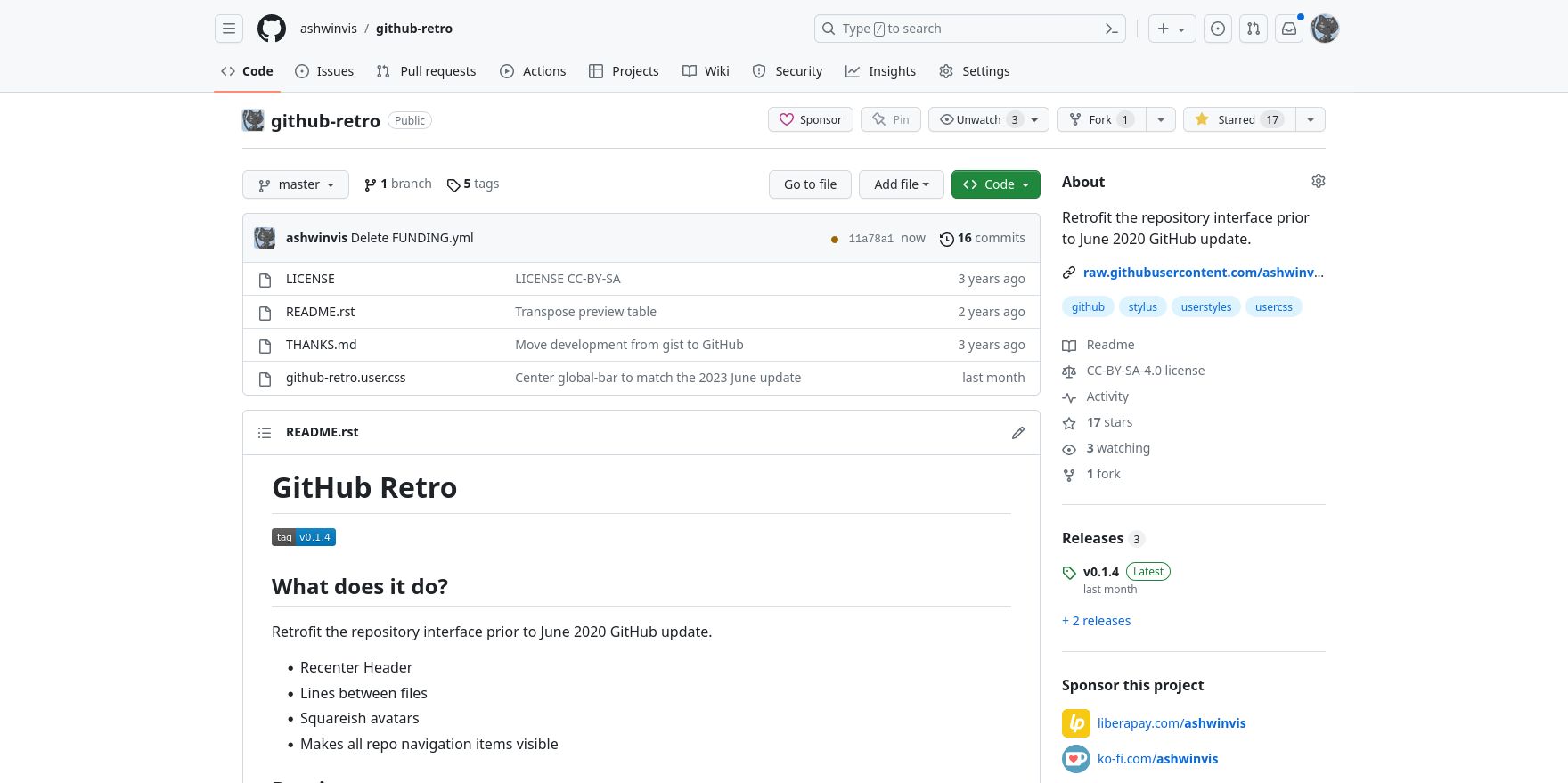Expand the Fork options arrow
Screen dimensions: 1568x783
click(x=1161, y=119)
